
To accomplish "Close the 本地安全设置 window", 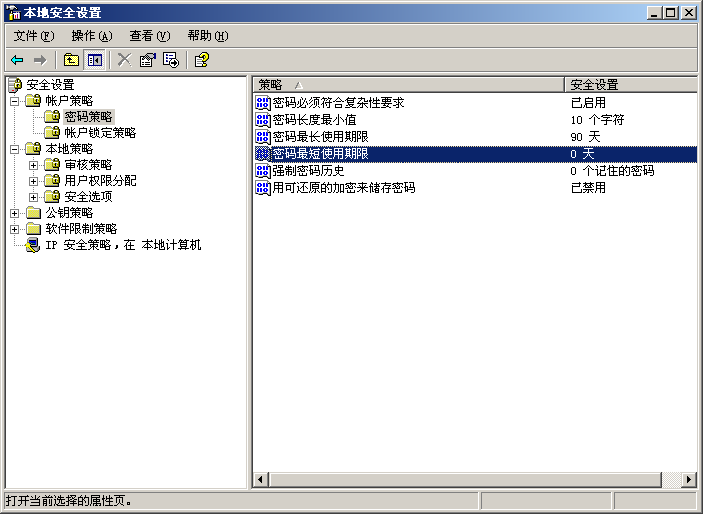I will [688, 13].
